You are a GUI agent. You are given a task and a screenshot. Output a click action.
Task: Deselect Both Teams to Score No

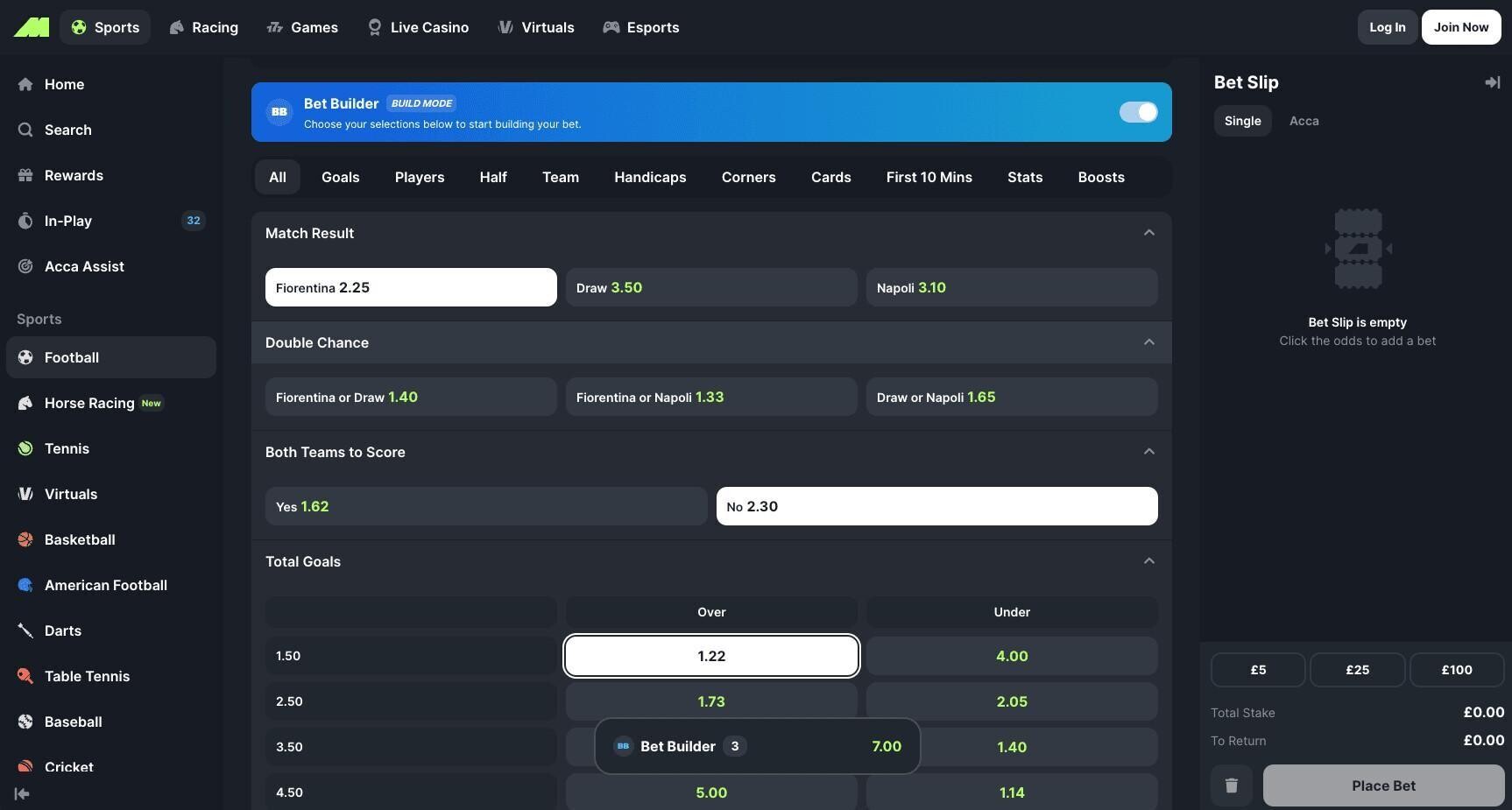[x=936, y=506]
